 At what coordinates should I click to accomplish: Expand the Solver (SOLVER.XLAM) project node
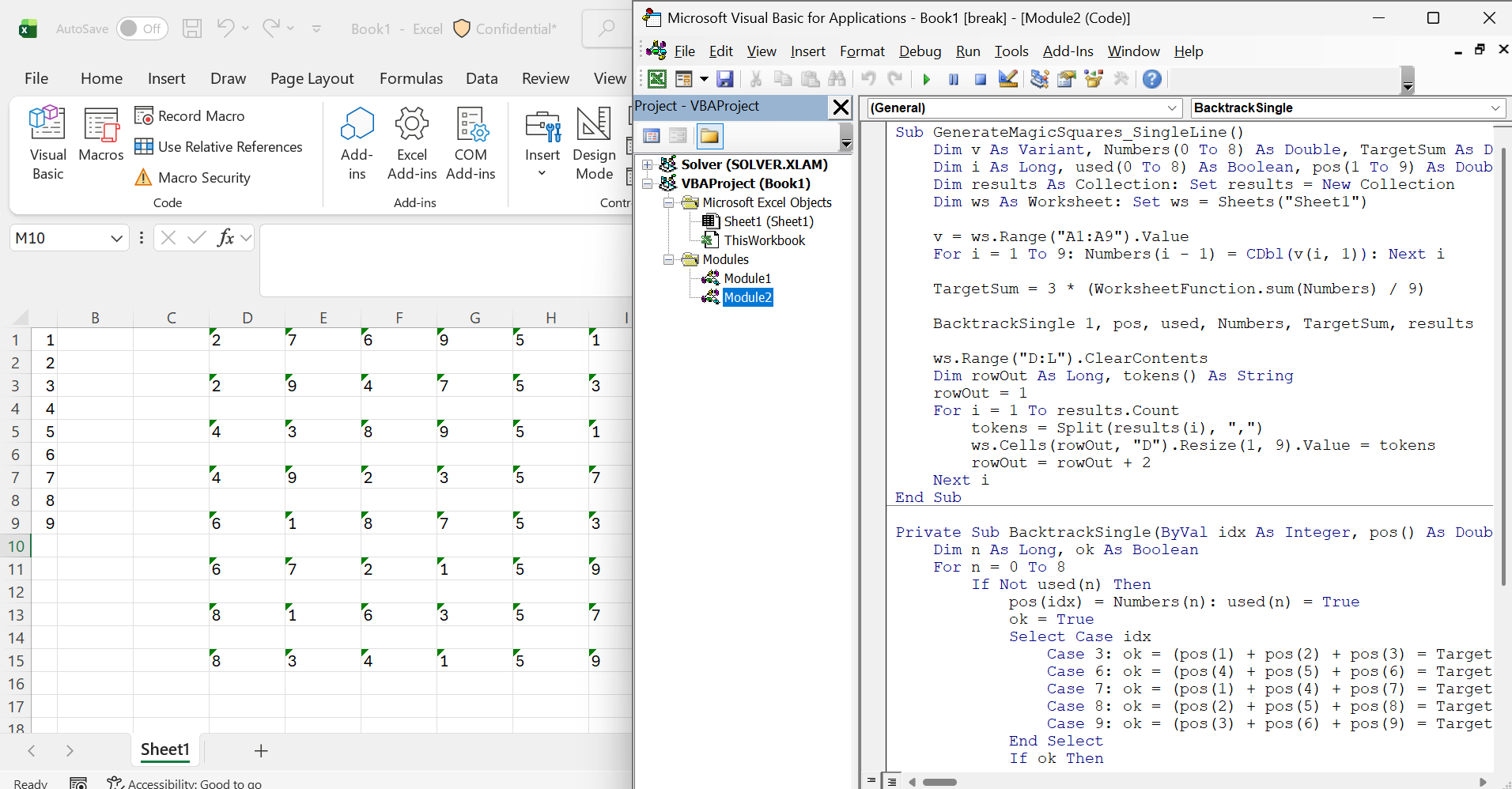pos(647,164)
